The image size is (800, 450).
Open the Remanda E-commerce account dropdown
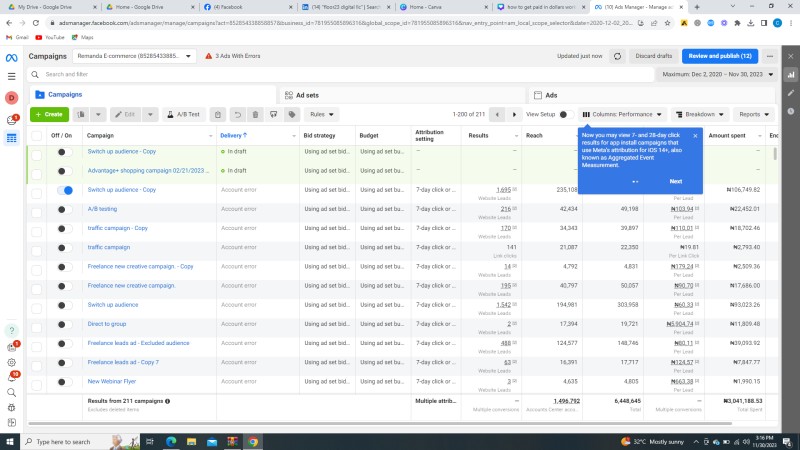click(134, 56)
